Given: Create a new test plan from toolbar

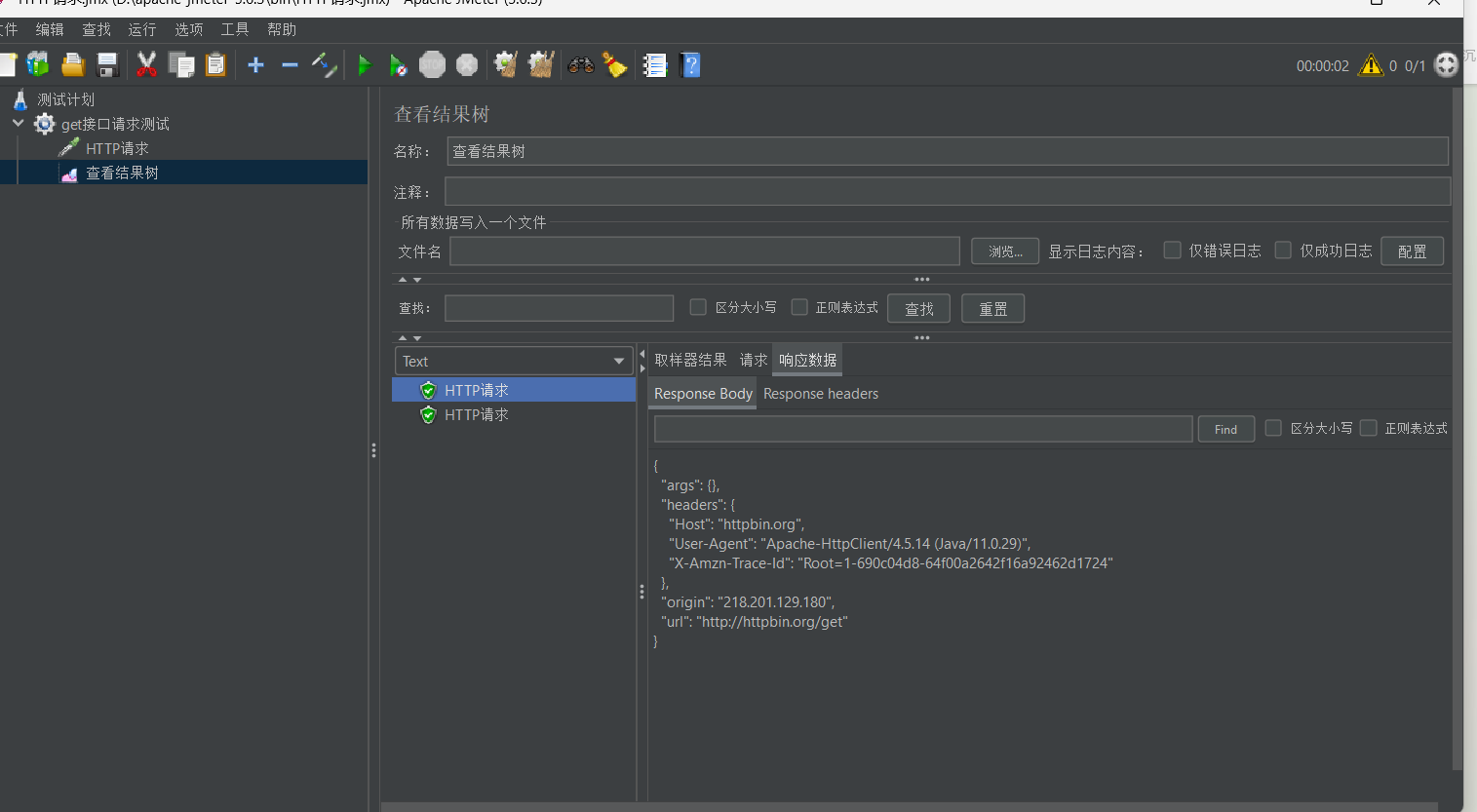Looking at the screenshot, I should 8,65.
